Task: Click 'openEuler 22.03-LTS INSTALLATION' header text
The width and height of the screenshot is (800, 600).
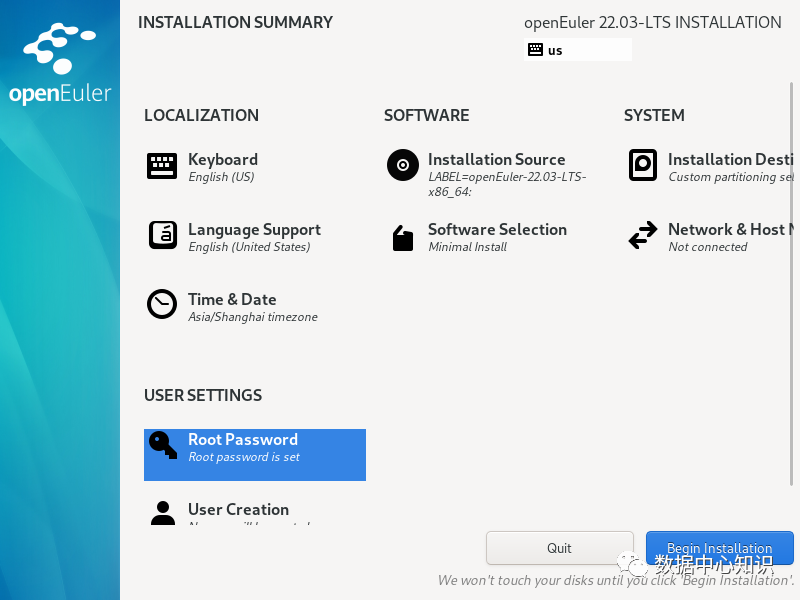Action: click(x=653, y=22)
